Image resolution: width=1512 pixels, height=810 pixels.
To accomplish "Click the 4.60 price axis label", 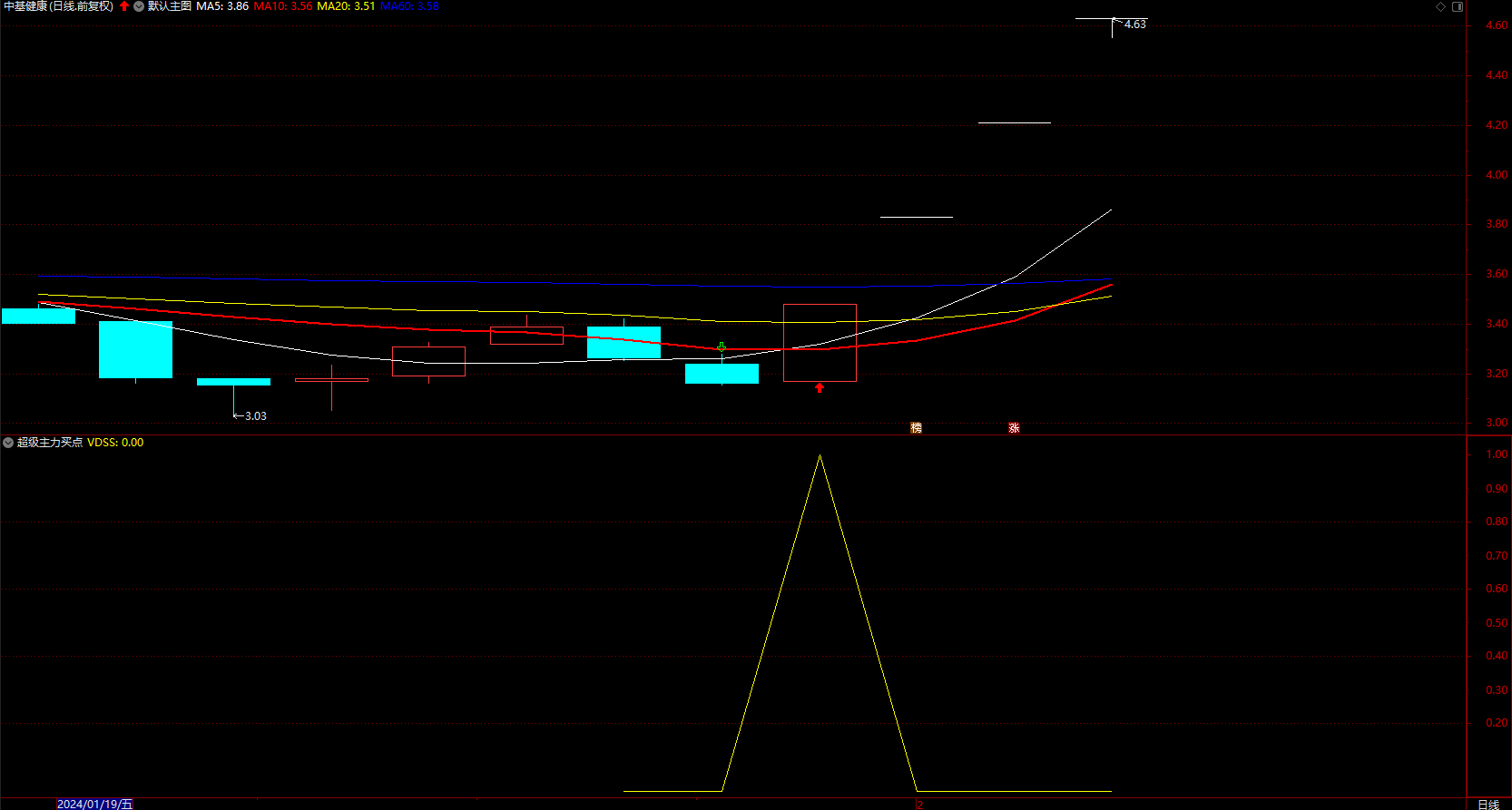I will (1497, 25).
